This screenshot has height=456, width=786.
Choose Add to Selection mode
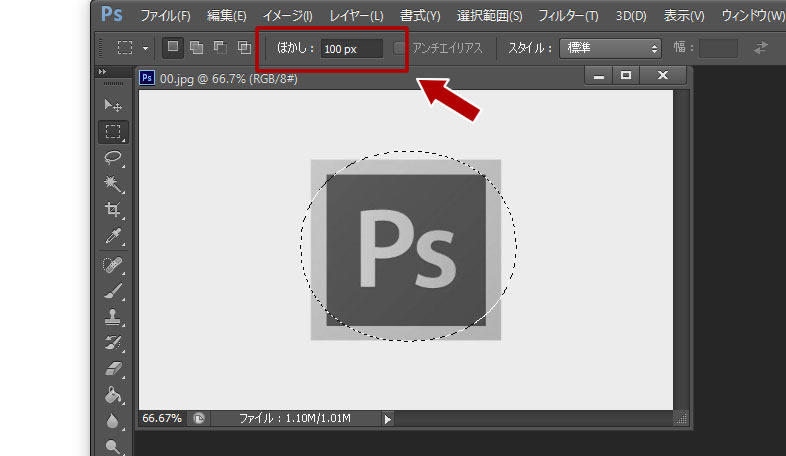pyautogui.click(x=196, y=48)
